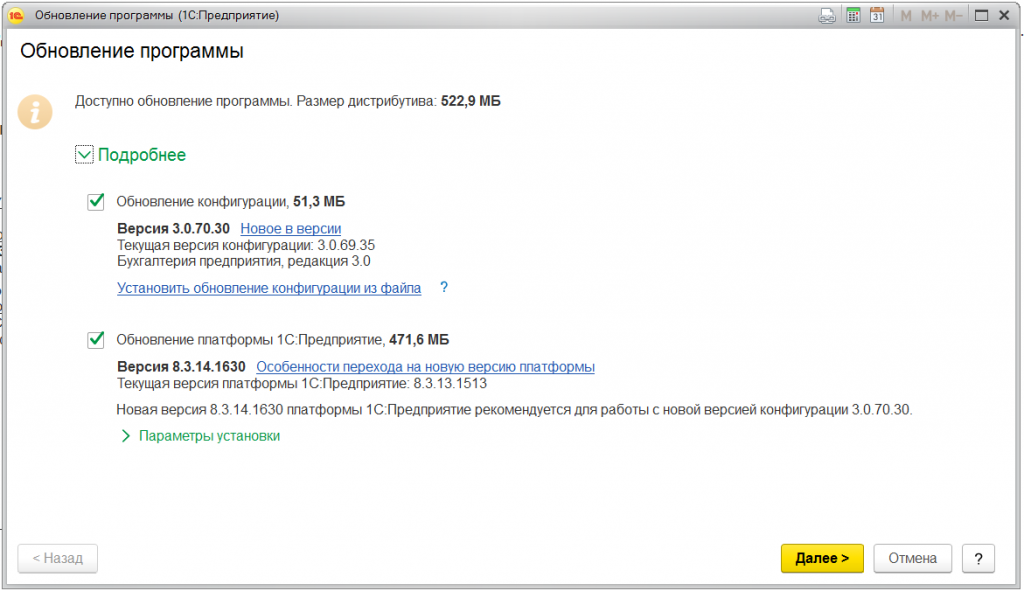1024x591 pixels.
Task: Click Установить обновление конфигурации из файла
Action: pyautogui.click(x=269, y=288)
